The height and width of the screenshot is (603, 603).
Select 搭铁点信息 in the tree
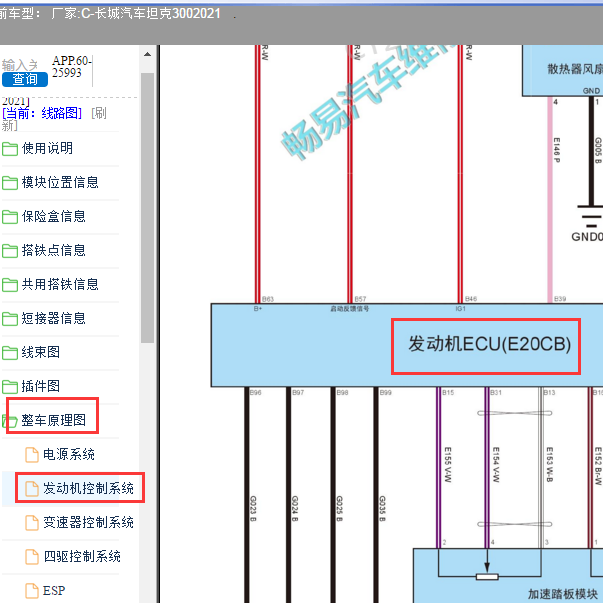point(53,250)
